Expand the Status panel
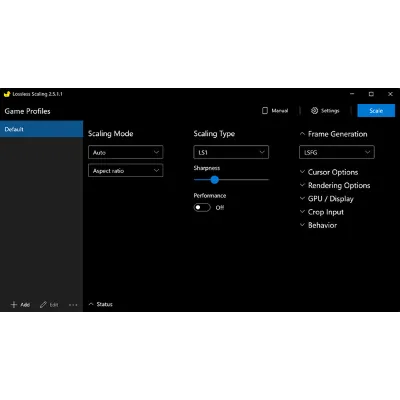Viewport: 400px width, 400px height. [100, 304]
